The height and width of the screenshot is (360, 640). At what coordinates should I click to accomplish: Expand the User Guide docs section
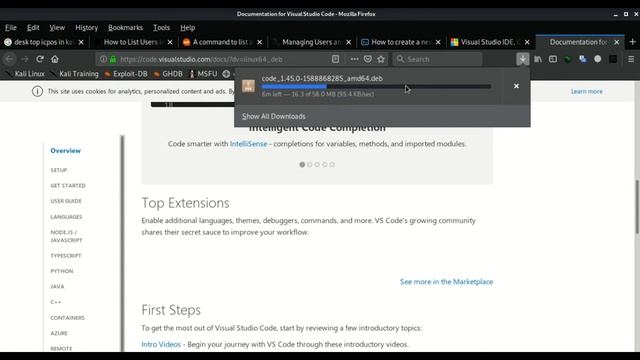pyautogui.click(x=66, y=201)
